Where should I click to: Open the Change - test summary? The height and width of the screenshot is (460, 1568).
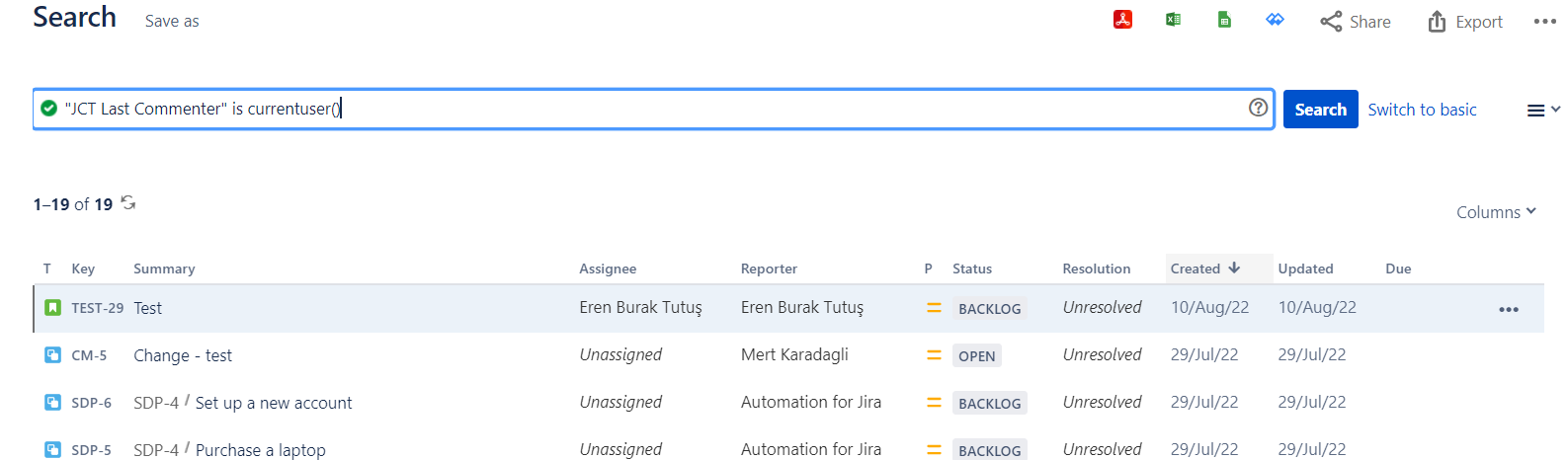183,355
